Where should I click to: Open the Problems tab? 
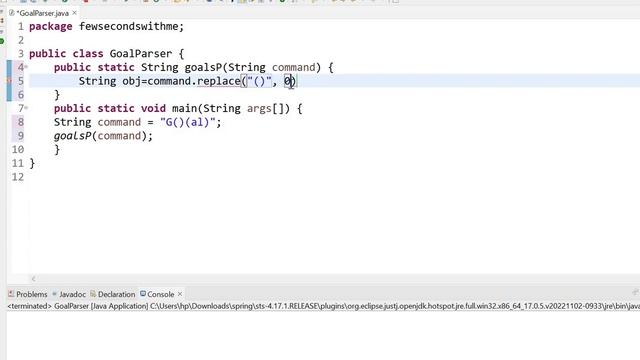point(28,294)
